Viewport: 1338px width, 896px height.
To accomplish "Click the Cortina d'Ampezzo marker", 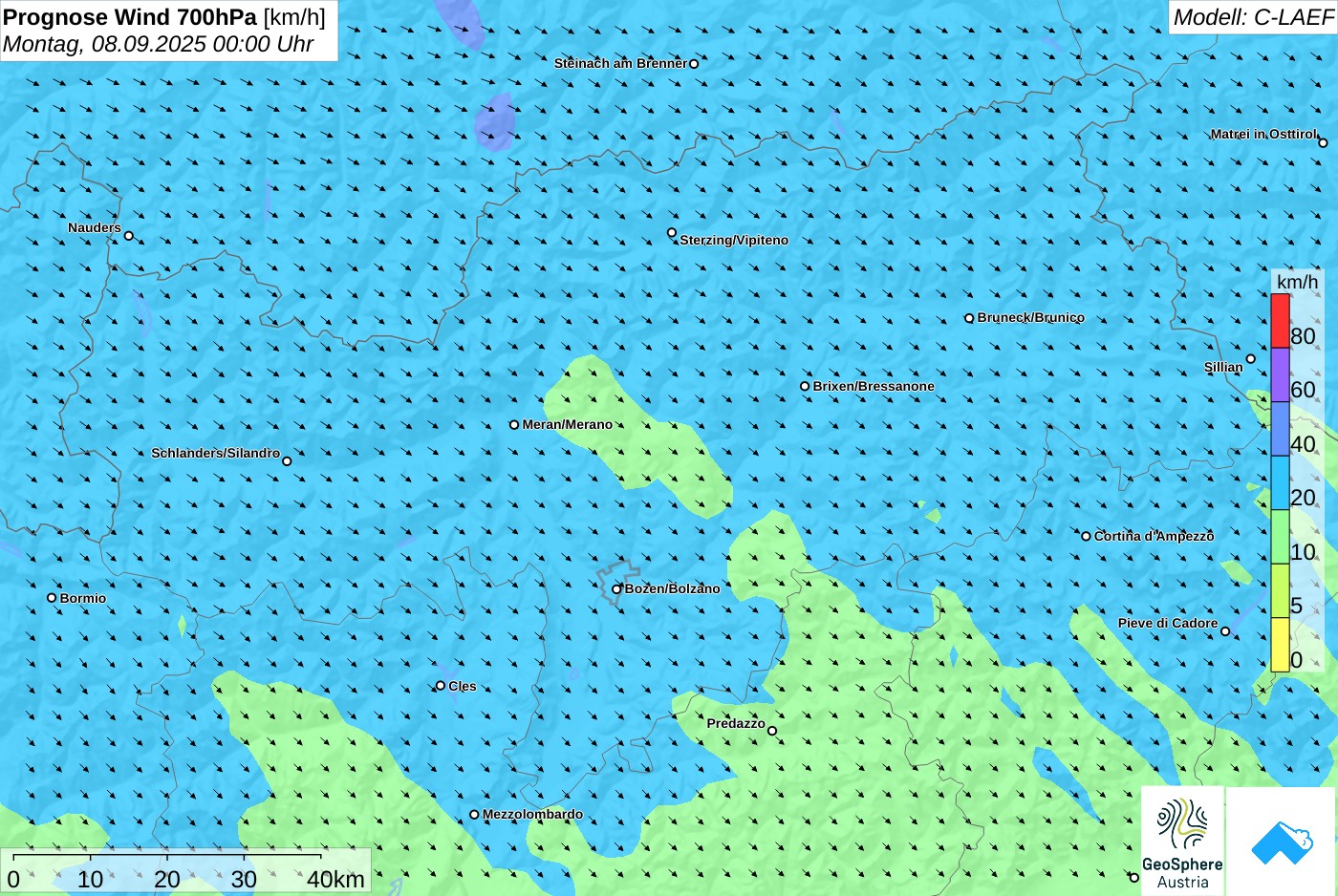I will tap(1086, 537).
